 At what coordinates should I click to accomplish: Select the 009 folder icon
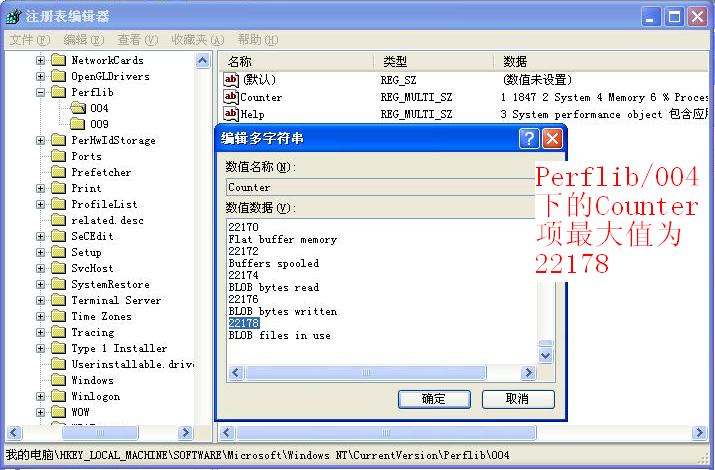(78, 124)
